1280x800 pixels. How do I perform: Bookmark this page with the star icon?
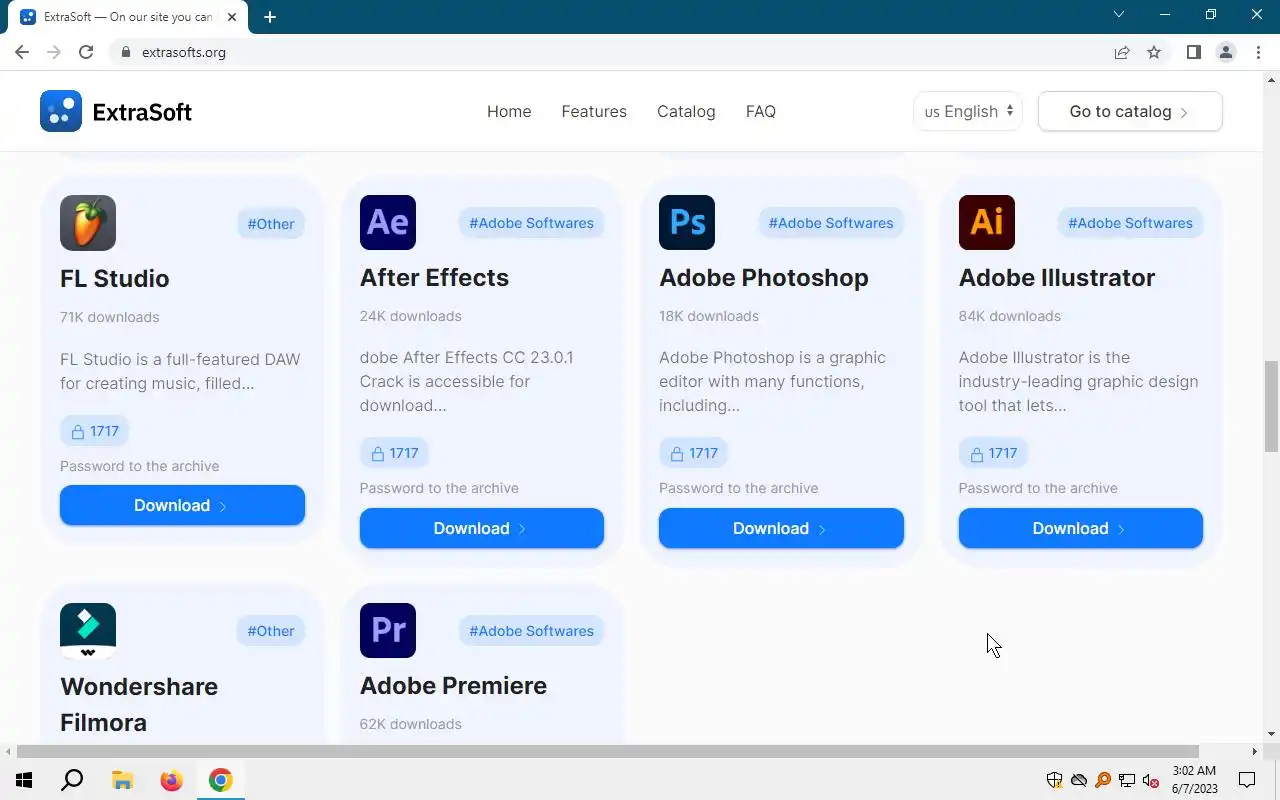click(x=1154, y=52)
